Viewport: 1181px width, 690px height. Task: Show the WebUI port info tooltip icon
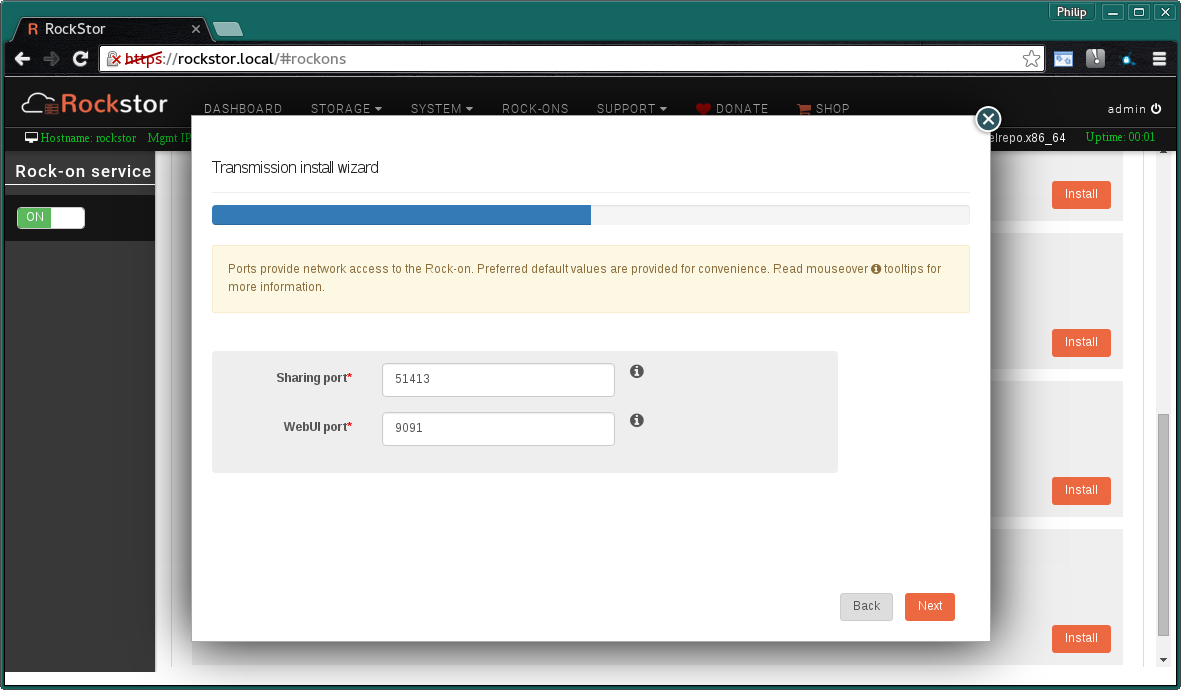tap(636, 420)
